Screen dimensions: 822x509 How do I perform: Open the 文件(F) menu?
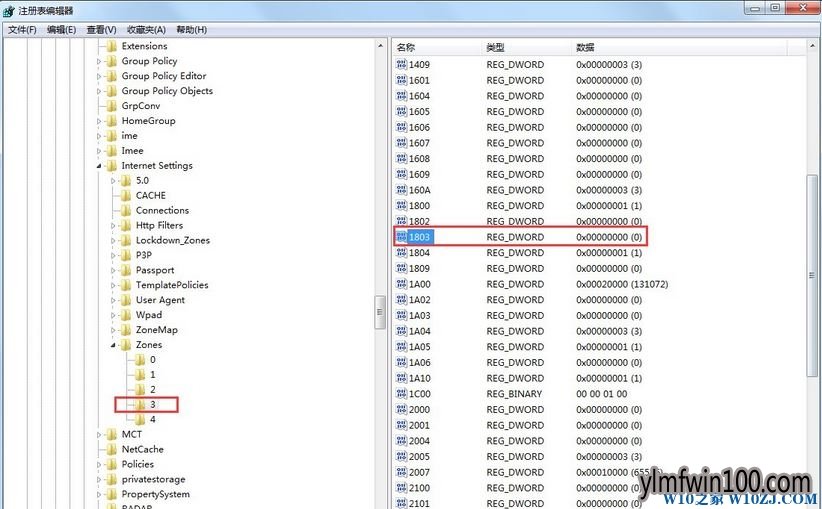(x=22, y=30)
